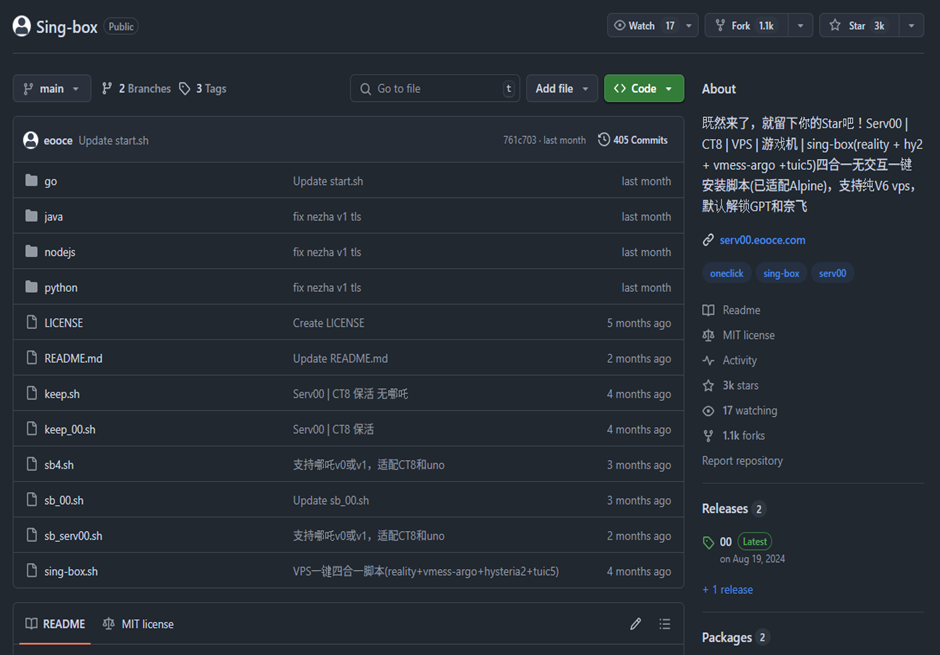This screenshot has width=940, height=655.
Task: Click the Latest release badge
Action: tap(754, 542)
